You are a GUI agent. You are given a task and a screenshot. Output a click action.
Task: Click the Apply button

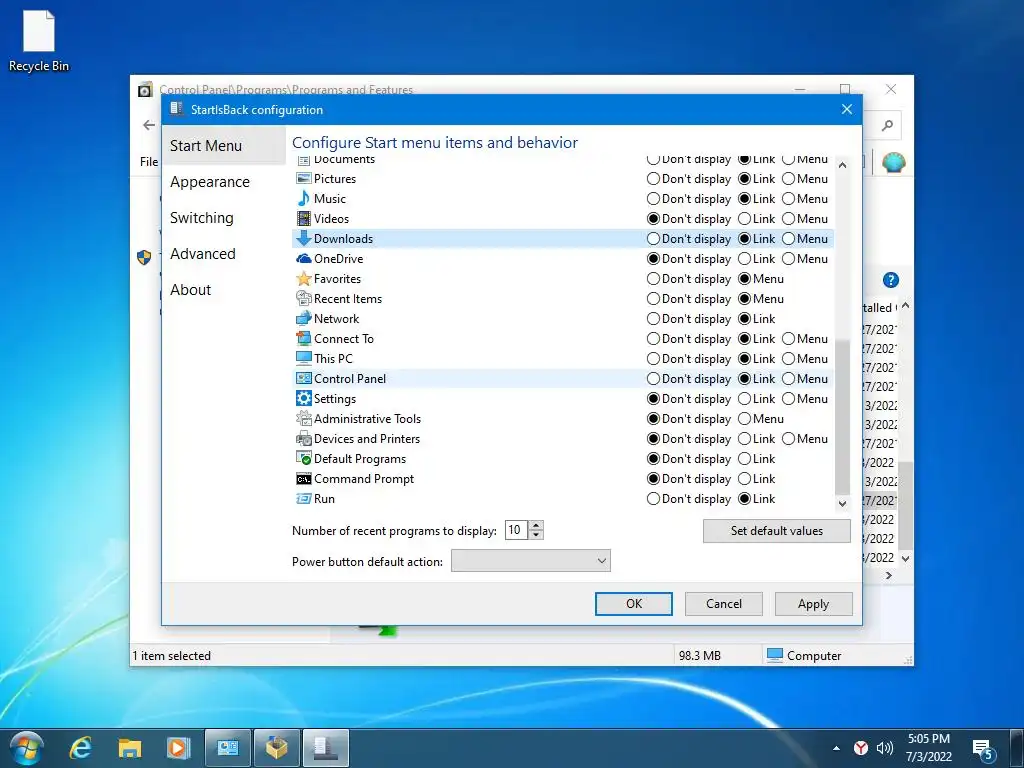click(x=813, y=603)
